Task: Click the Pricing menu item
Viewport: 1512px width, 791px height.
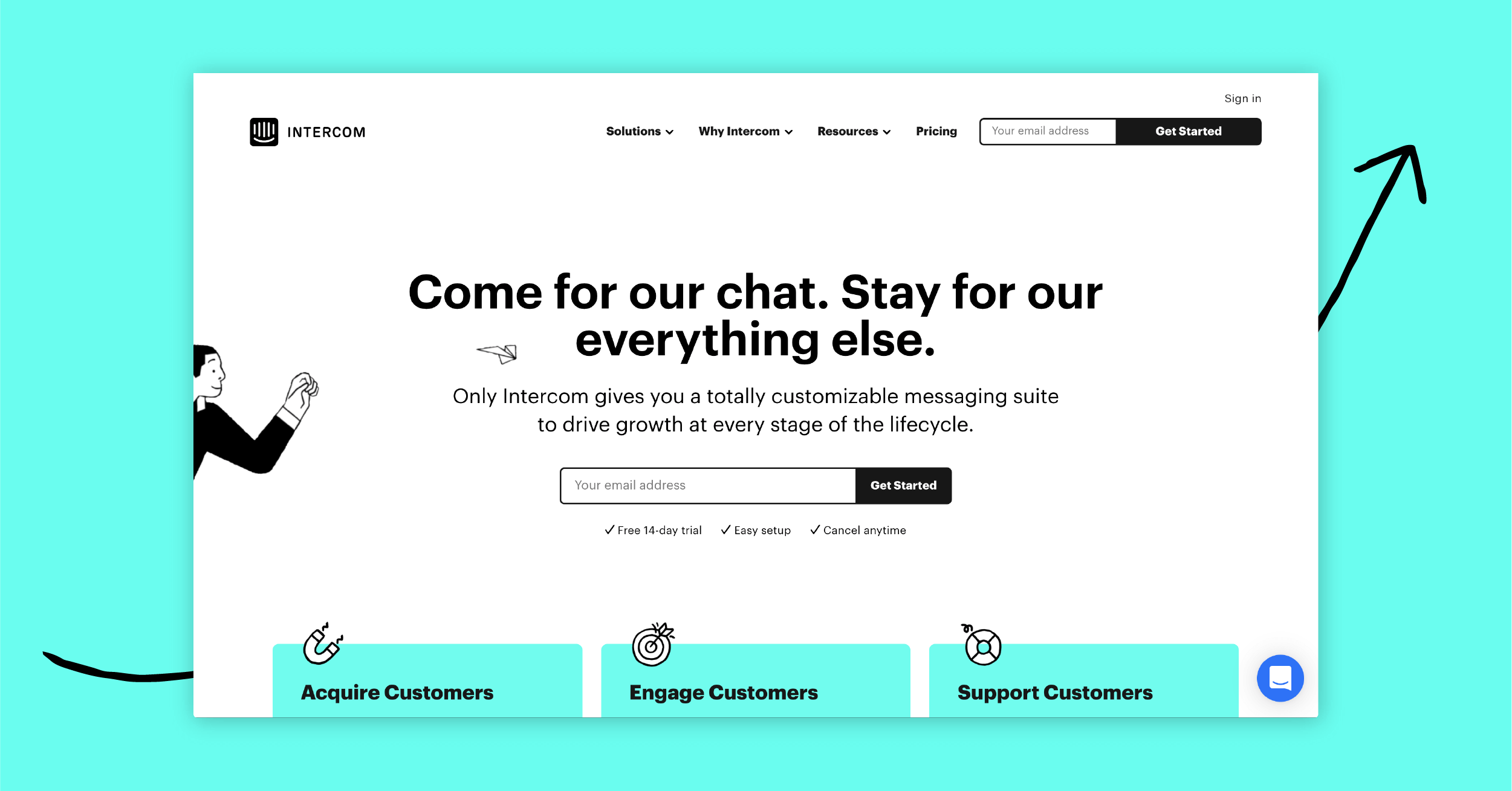Action: tap(937, 131)
